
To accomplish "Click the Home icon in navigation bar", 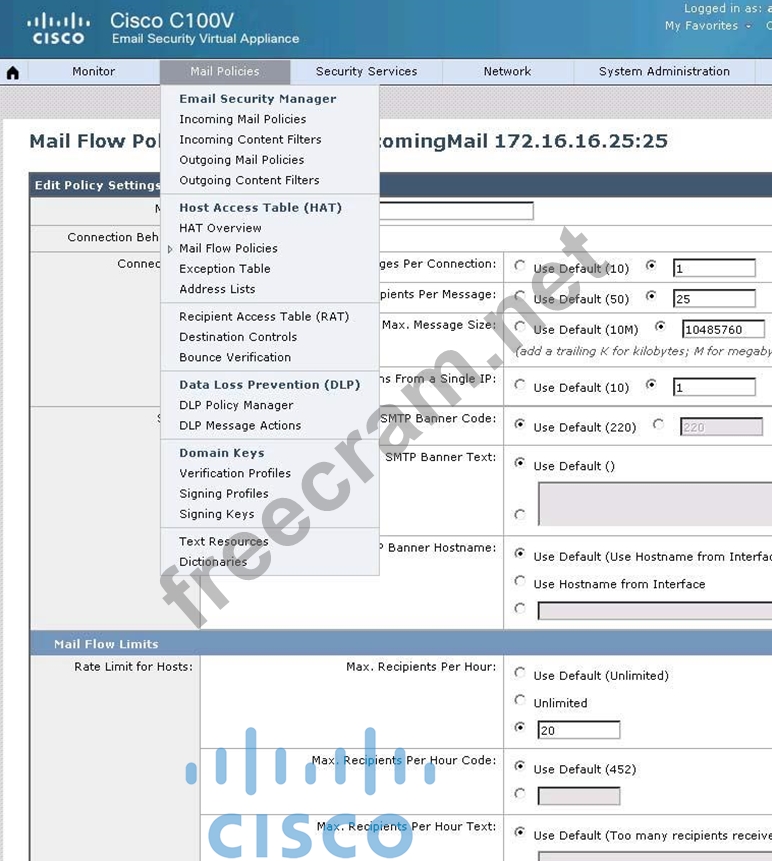I will [13, 73].
